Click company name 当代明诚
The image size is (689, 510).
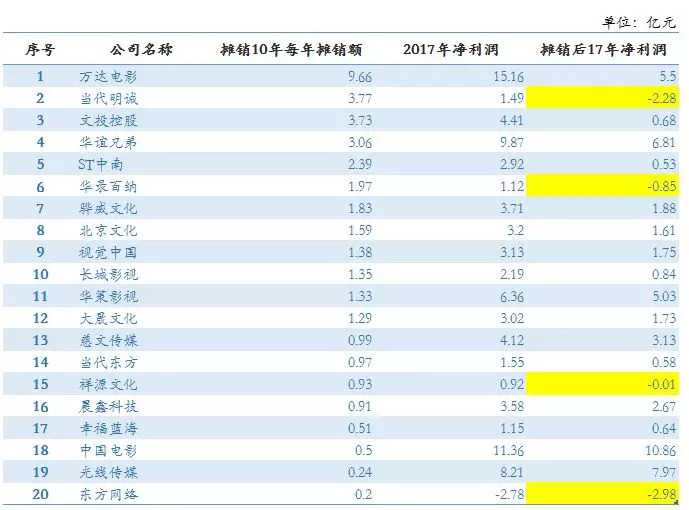[x=109, y=98]
